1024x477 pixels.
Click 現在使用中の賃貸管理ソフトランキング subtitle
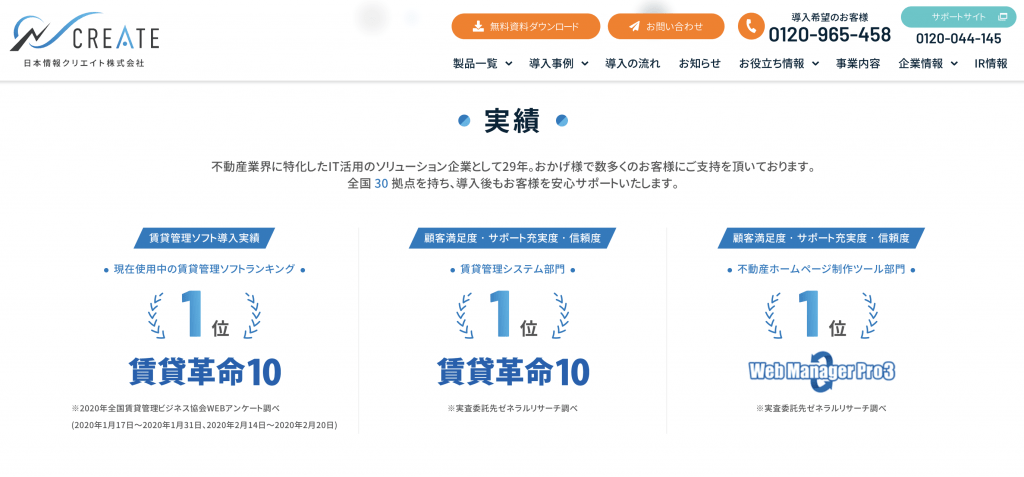[204, 269]
